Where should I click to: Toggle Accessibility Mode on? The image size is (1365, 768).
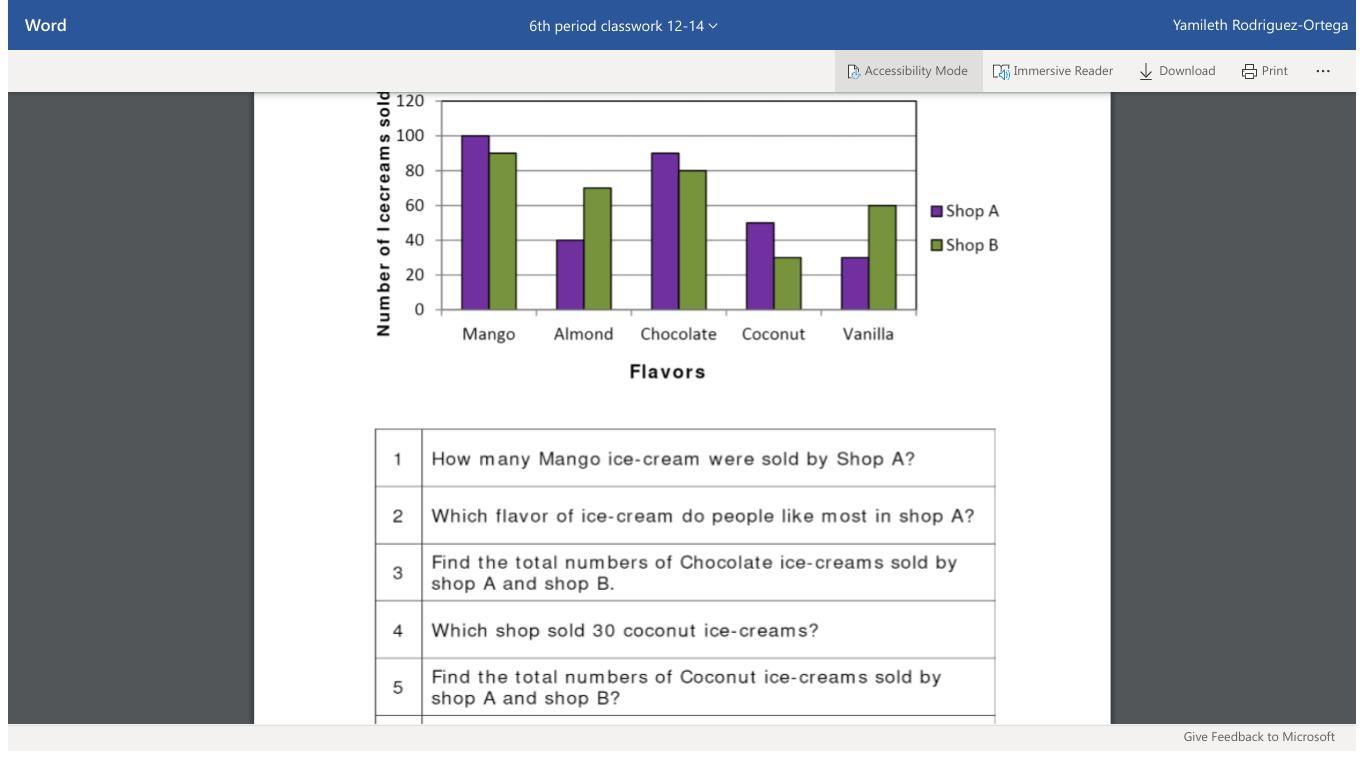click(908, 71)
